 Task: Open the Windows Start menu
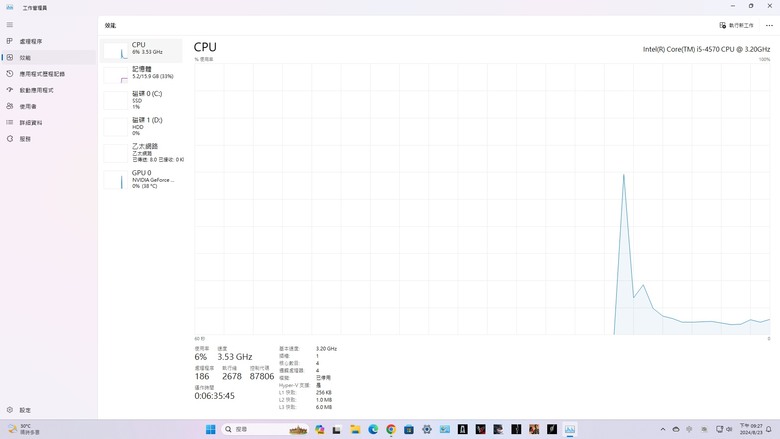pyautogui.click(x=210, y=429)
